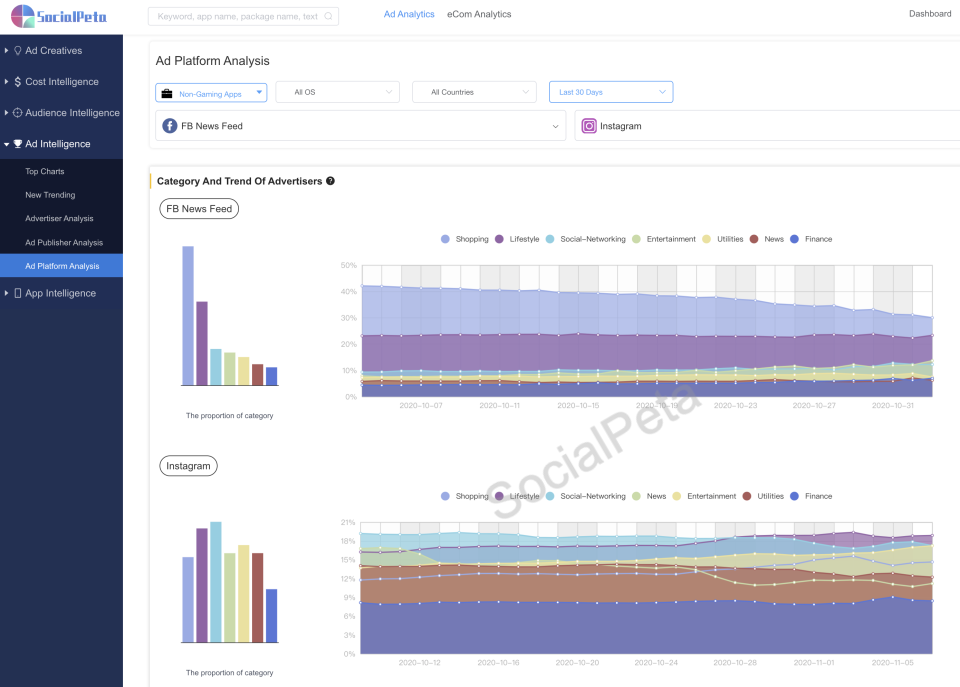Hide Social-Networking in Instagram chart legend
The height and width of the screenshot is (687, 960).
(585, 496)
